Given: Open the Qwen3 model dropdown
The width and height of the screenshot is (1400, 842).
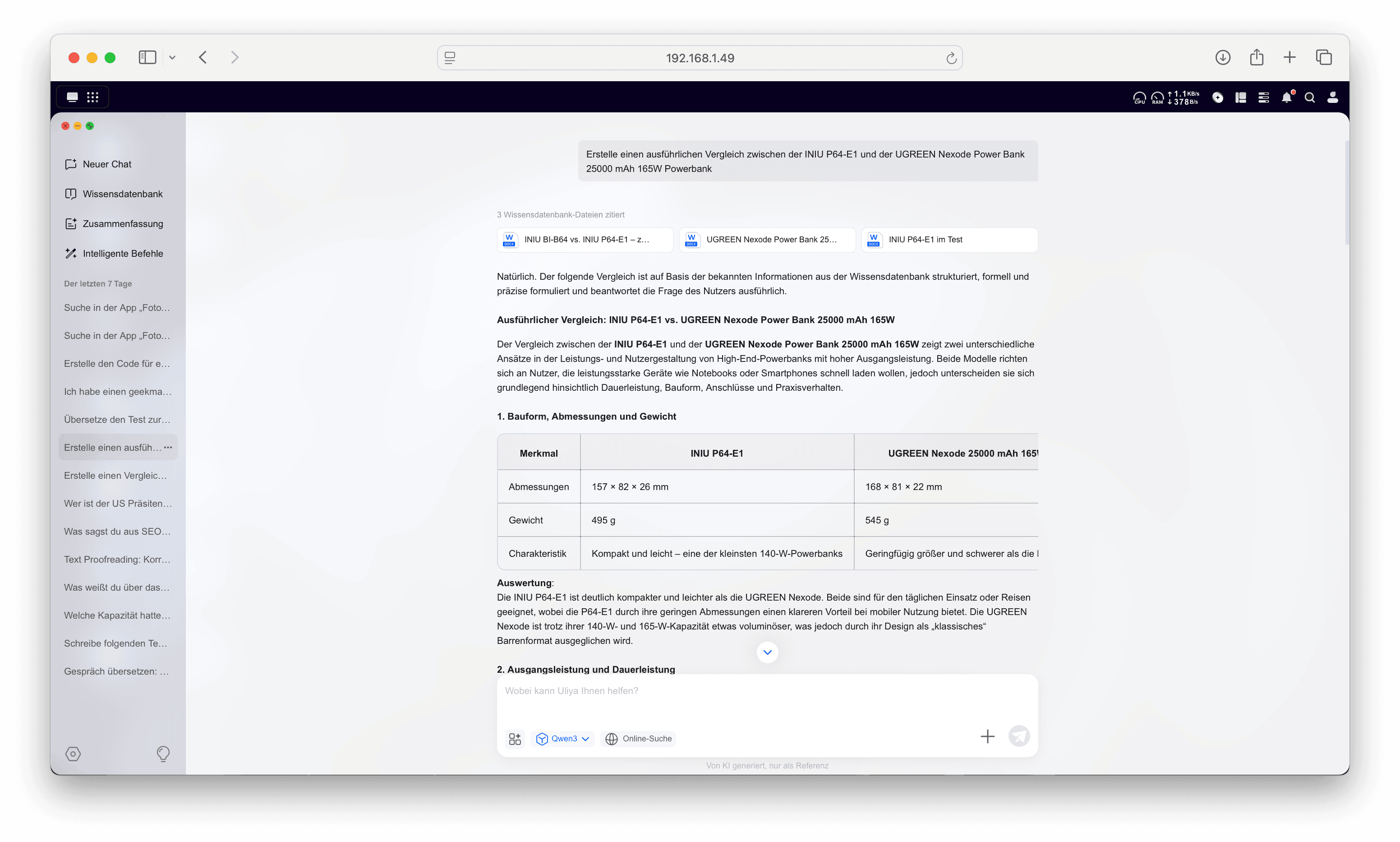Looking at the screenshot, I should pos(563,739).
